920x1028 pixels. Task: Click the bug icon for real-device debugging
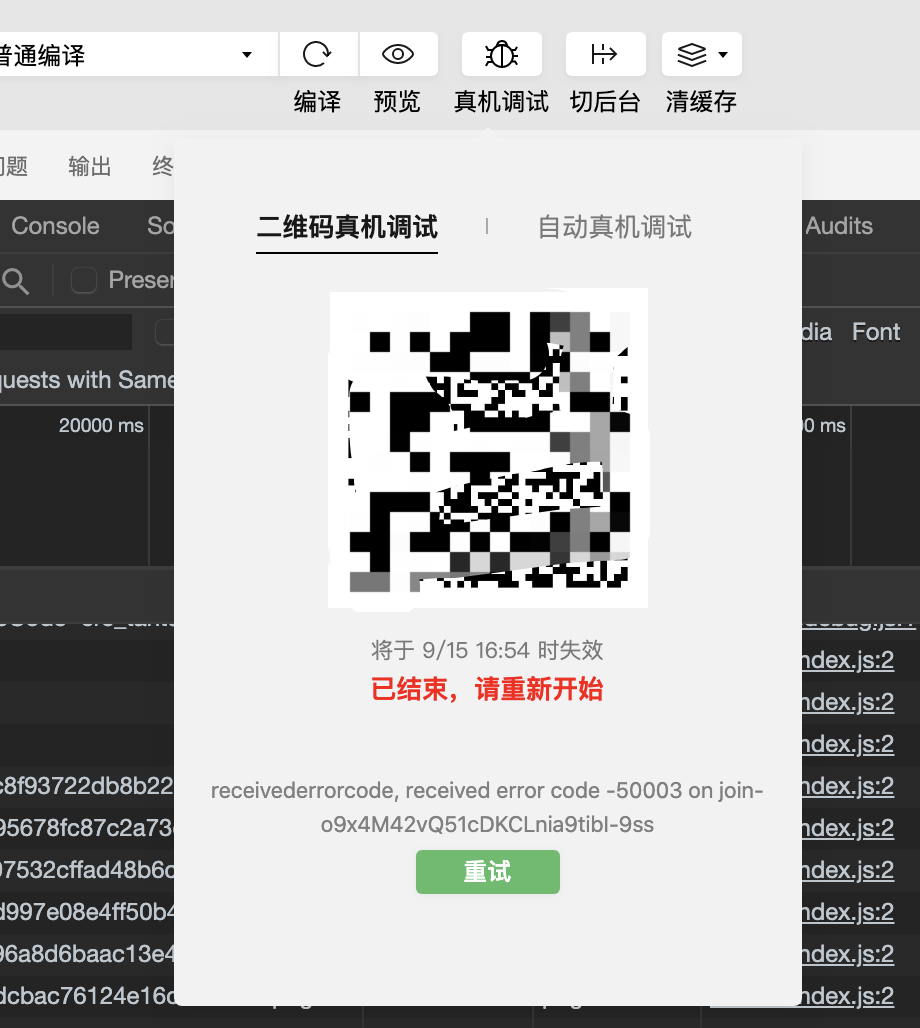[502, 54]
